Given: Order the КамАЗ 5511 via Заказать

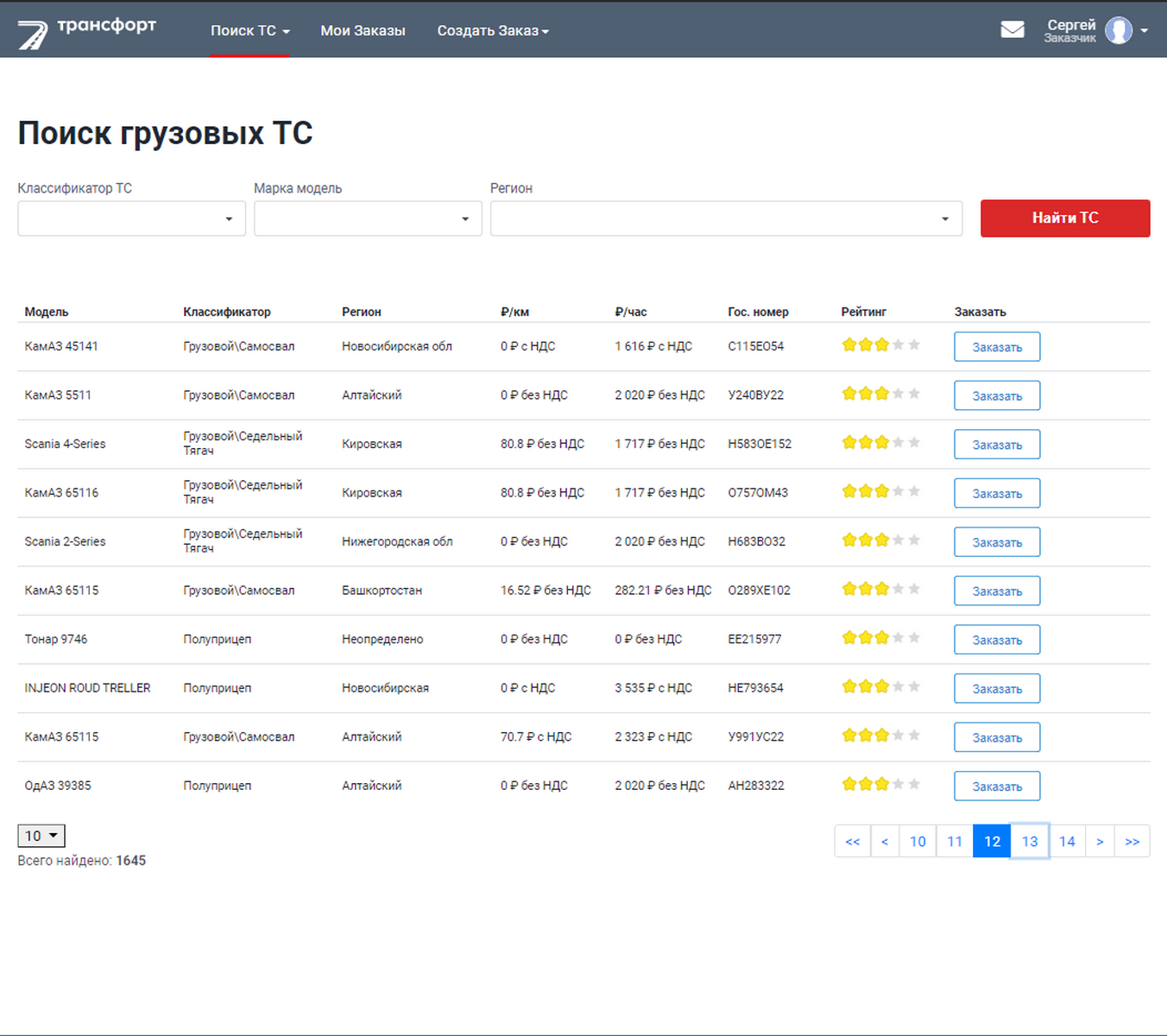Looking at the screenshot, I should pyautogui.click(x=997, y=395).
